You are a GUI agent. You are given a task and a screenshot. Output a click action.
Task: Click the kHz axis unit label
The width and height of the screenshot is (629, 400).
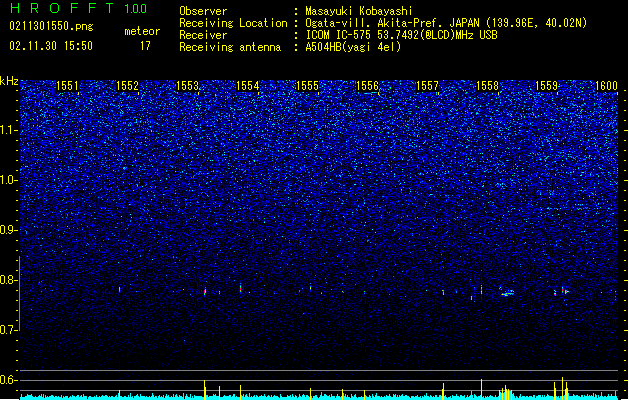(9, 81)
